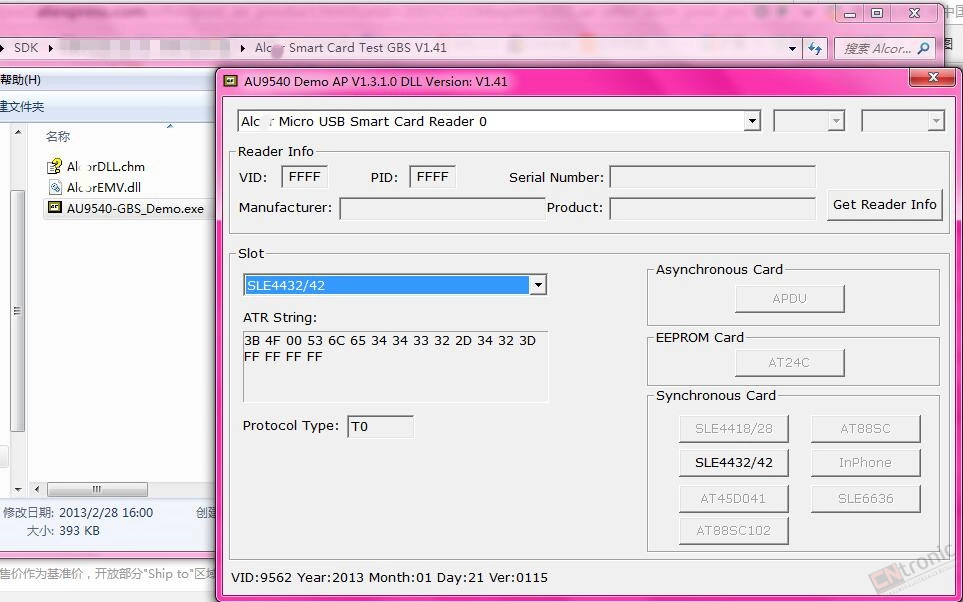The height and width of the screenshot is (602, 963).
Task: Open the AlcorDLL.chm help file icon
Action: tap(55, 166)
